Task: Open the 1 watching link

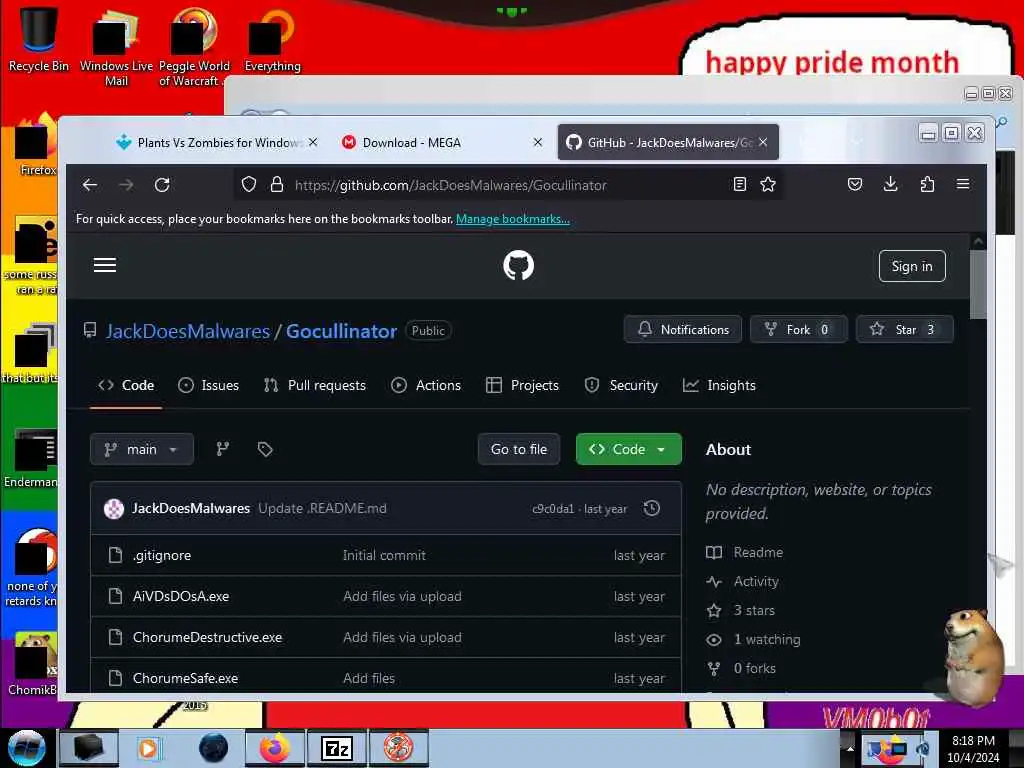Action: (x=753, y=639)
